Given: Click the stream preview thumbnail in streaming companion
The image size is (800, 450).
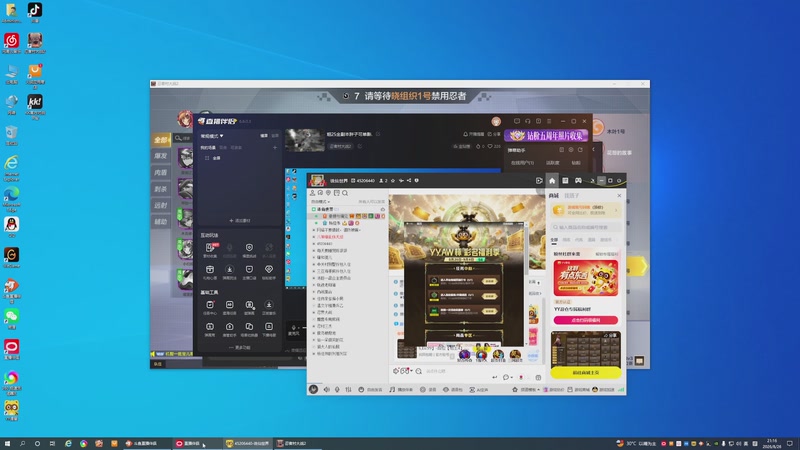Looking at the screenshot, I should [x=305, y=140].
